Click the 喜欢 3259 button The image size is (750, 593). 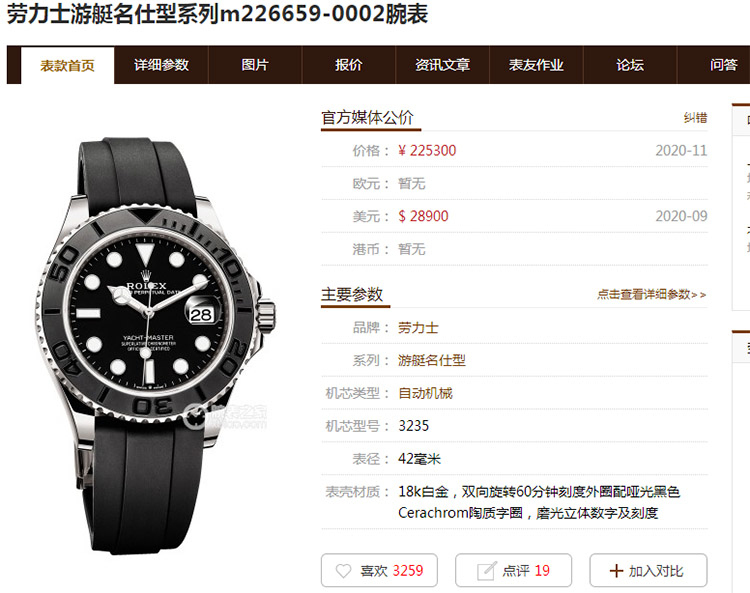[x=379, y=570]
